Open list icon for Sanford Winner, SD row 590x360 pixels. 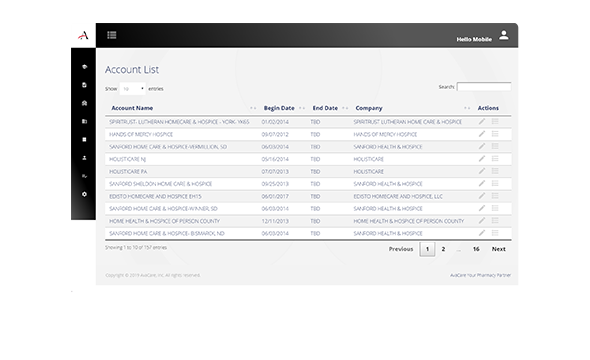tap(495, 208)
